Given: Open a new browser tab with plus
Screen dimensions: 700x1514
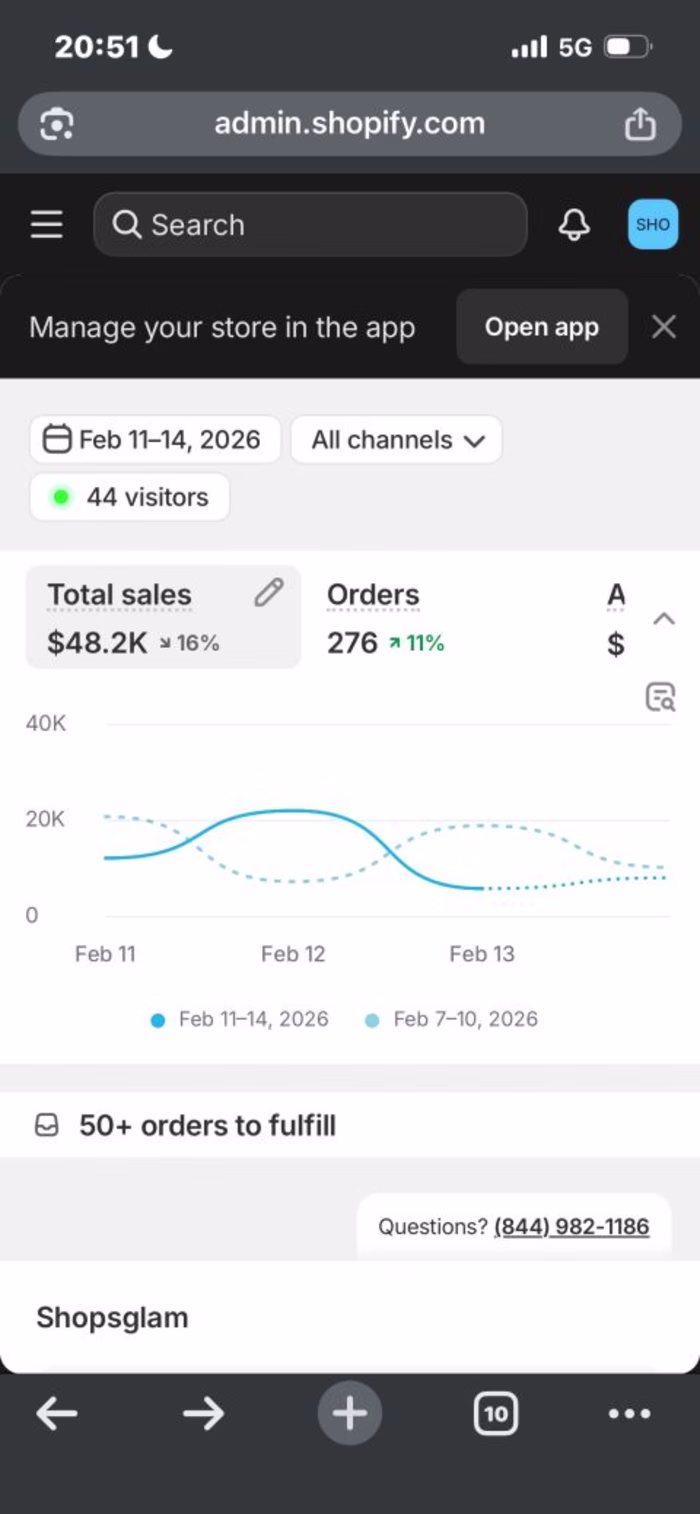Looking at the screenshot, I should coord(350,1413).
